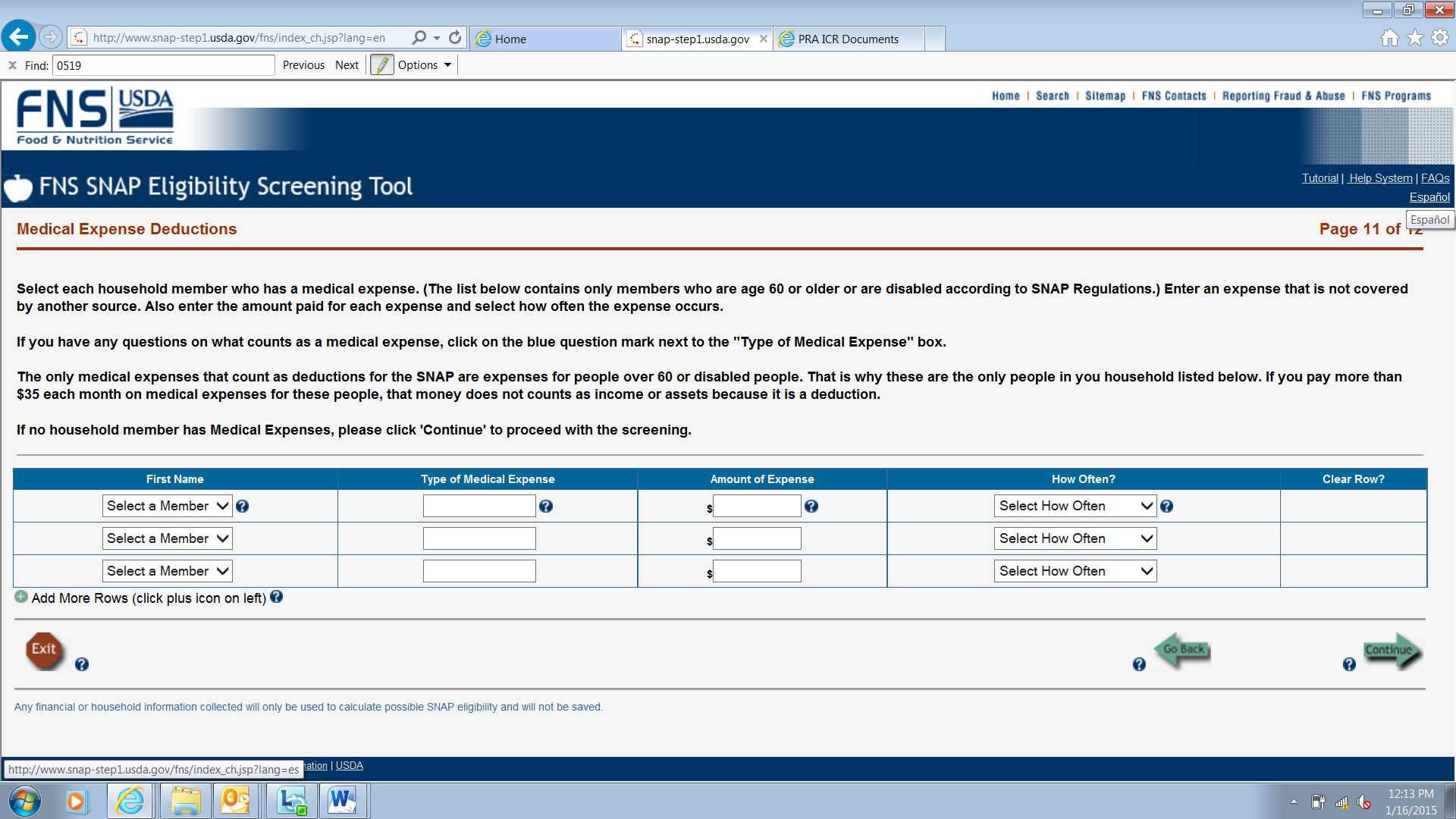This screenshot has width=1456, height=819.
Task: Switch to the Home browser tab
Action: pyautogui.click(x=544, y=39)
